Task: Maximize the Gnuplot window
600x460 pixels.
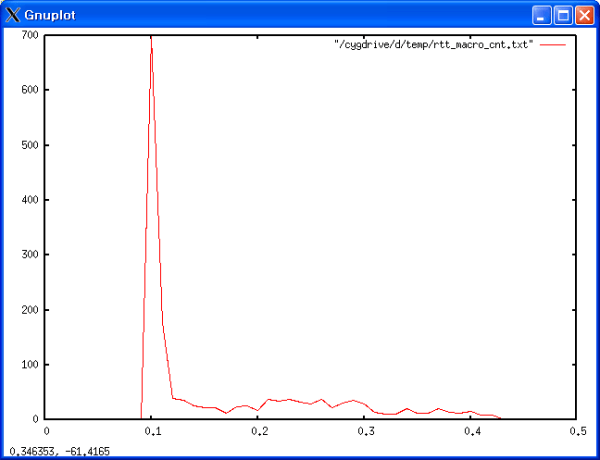Action: click(x=562, y=15)
